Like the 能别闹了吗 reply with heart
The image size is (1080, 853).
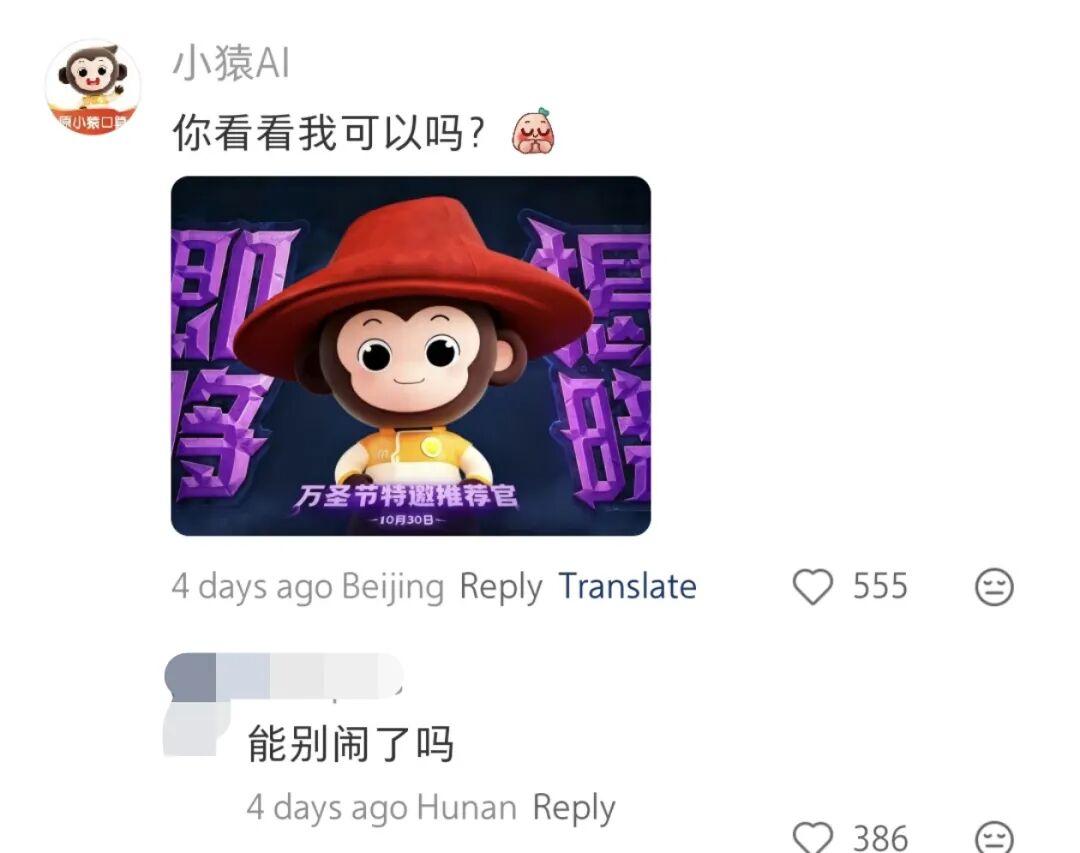(x=813, y=836)
